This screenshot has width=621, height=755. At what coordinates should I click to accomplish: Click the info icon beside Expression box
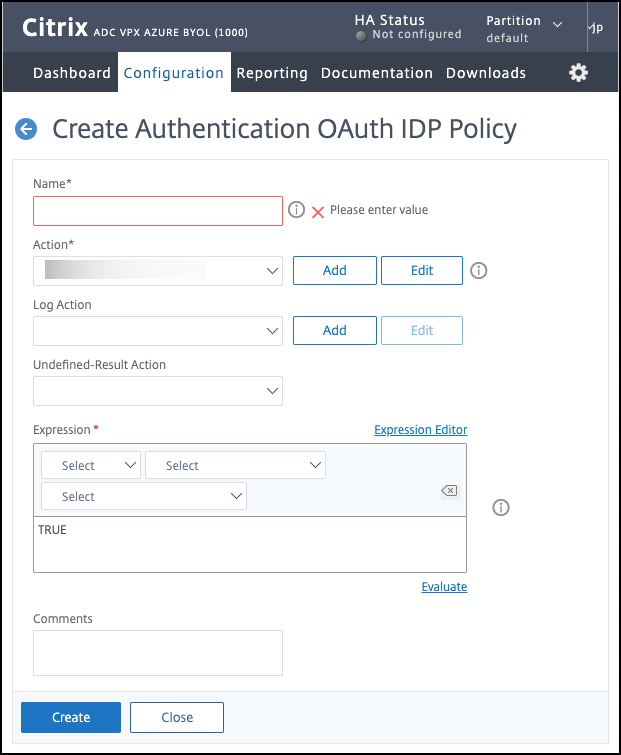pyautogui.click(x=501, y=508)
